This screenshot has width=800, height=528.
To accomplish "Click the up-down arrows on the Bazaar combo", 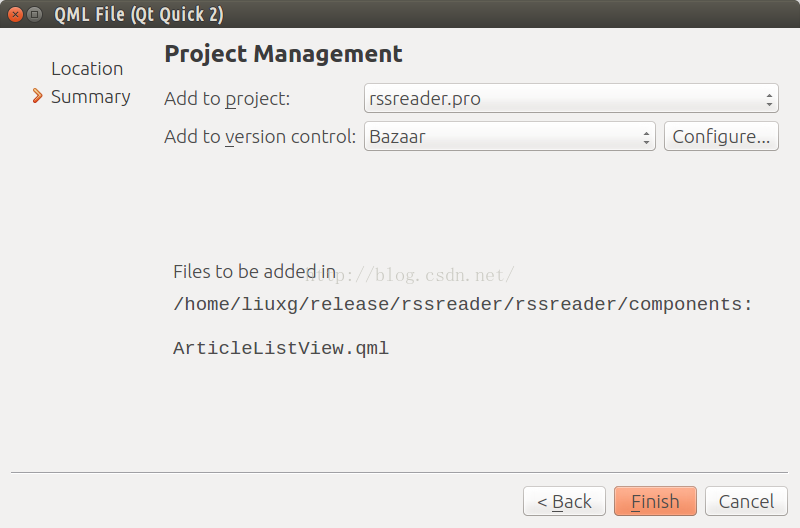I will 646,137.
